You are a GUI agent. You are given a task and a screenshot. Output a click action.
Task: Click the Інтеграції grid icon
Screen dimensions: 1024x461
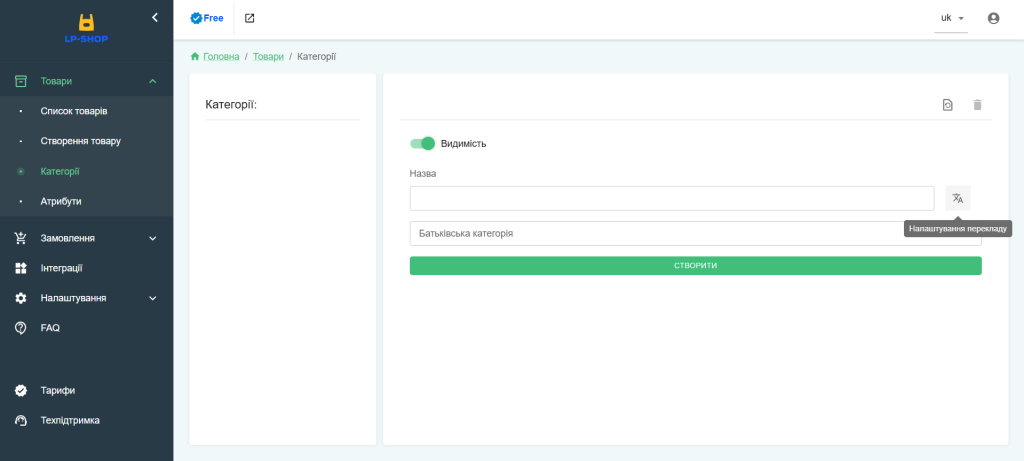coord(21,268)
